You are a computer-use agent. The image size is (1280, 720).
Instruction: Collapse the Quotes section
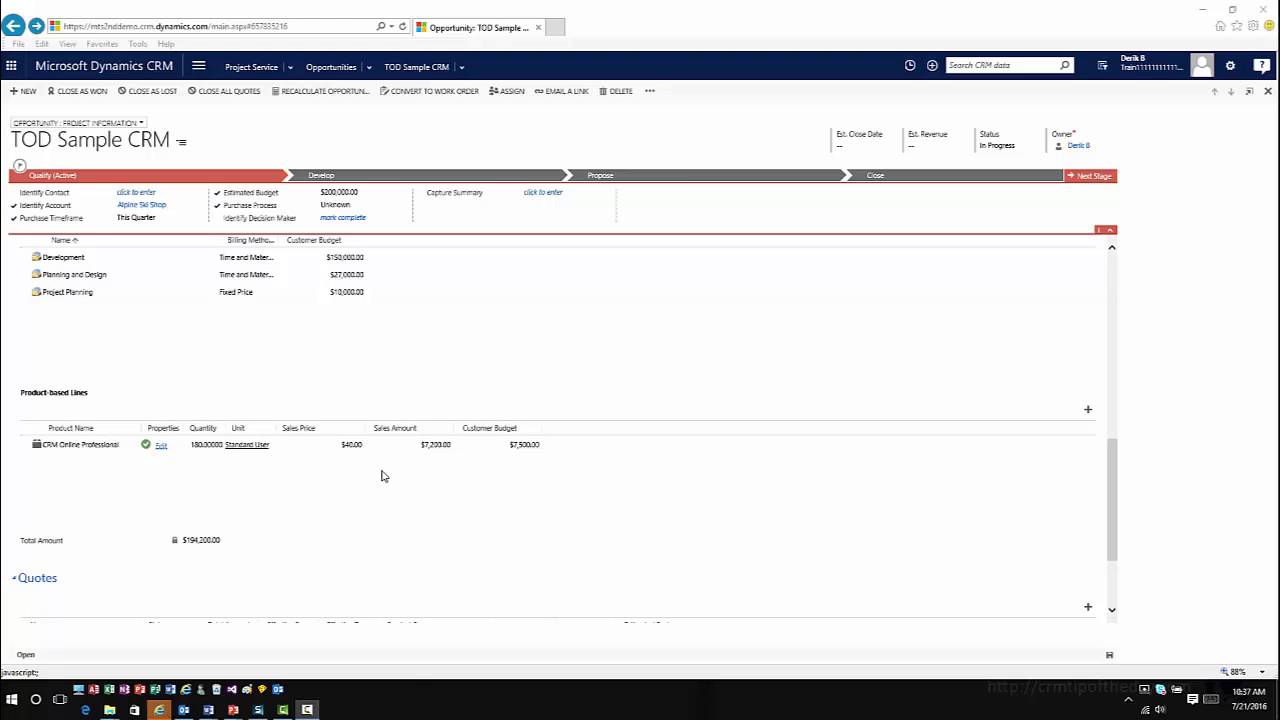pyautogui.click(x=15, y=578)
